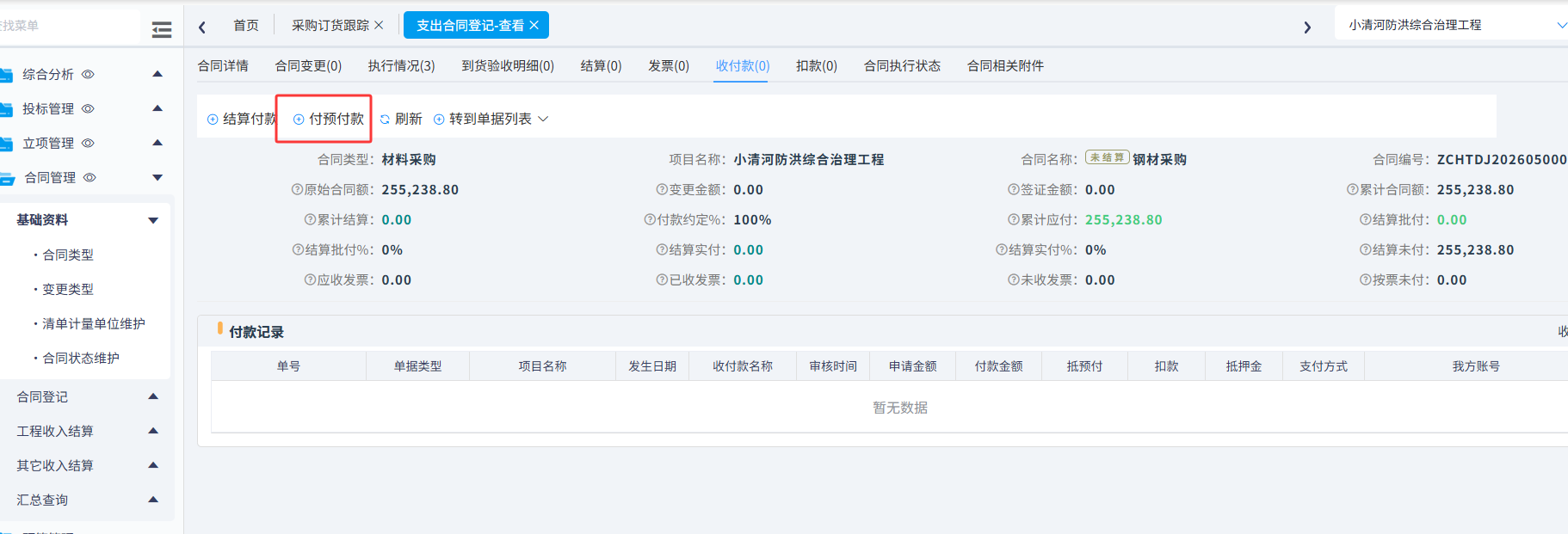This screenshot has width=1568, height=534.
Task: Close the 支出合同登记-查看 tab
Action: pyautogui.click(x=534, y=26)
